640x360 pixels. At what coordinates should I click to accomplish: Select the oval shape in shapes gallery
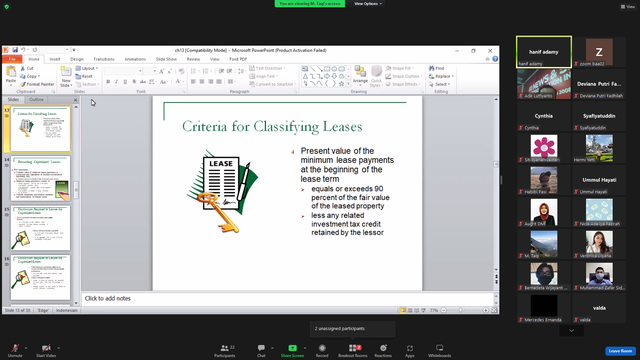[x=334, y=69]
